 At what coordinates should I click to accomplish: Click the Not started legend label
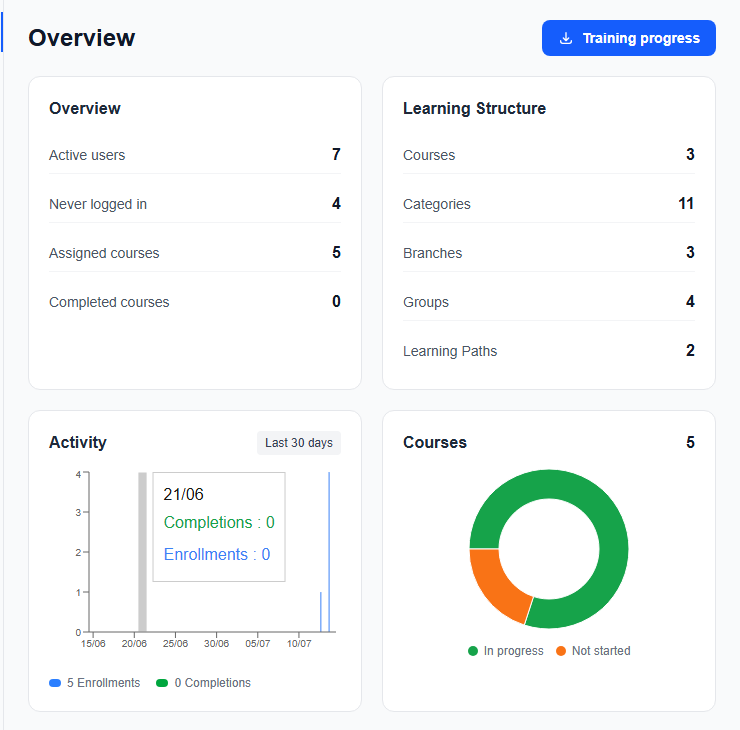tap(601, 651)
